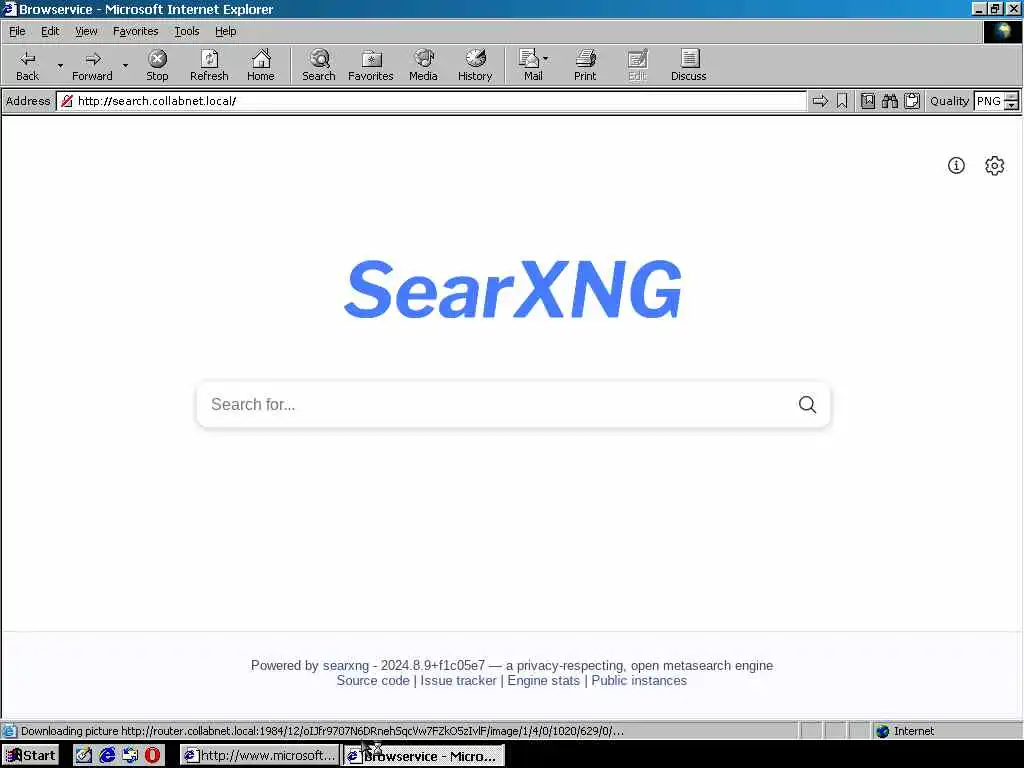Open the Public instances link

click(x=639, y=680)
